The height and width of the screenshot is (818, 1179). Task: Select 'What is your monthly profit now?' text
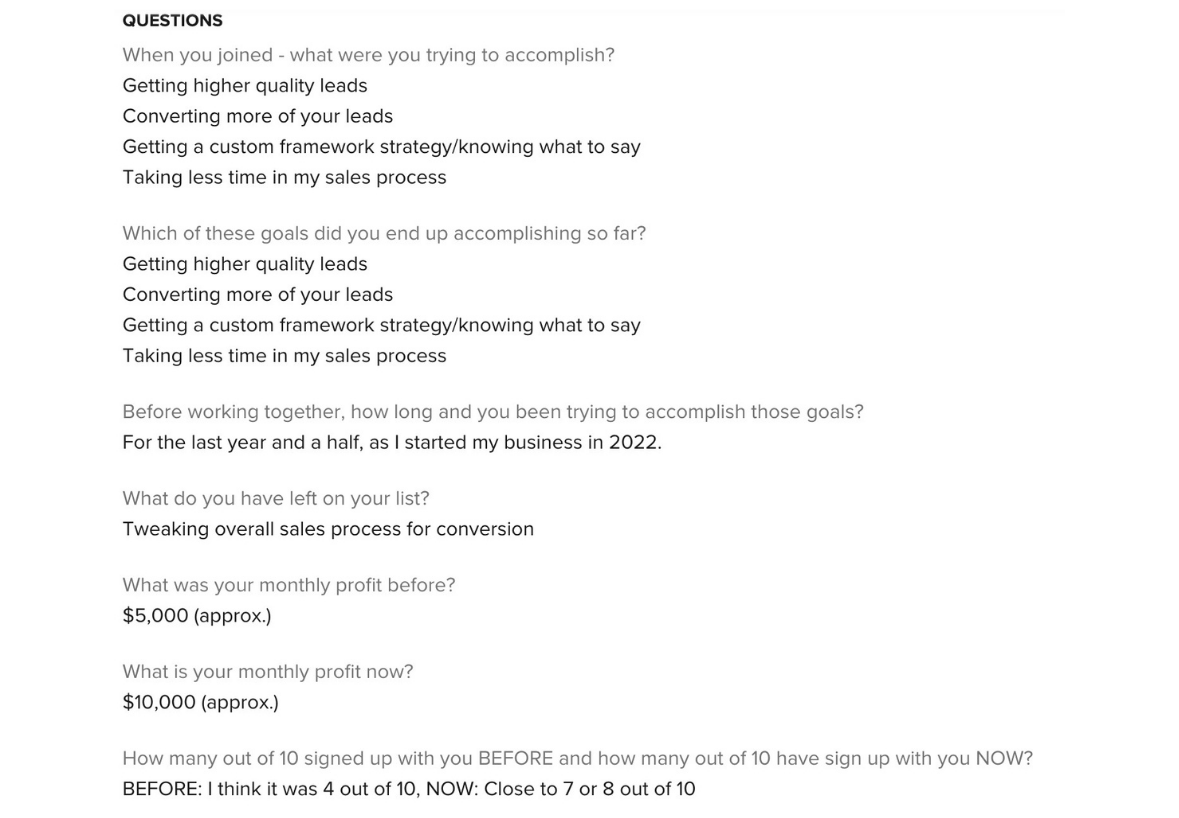(268, 671)
